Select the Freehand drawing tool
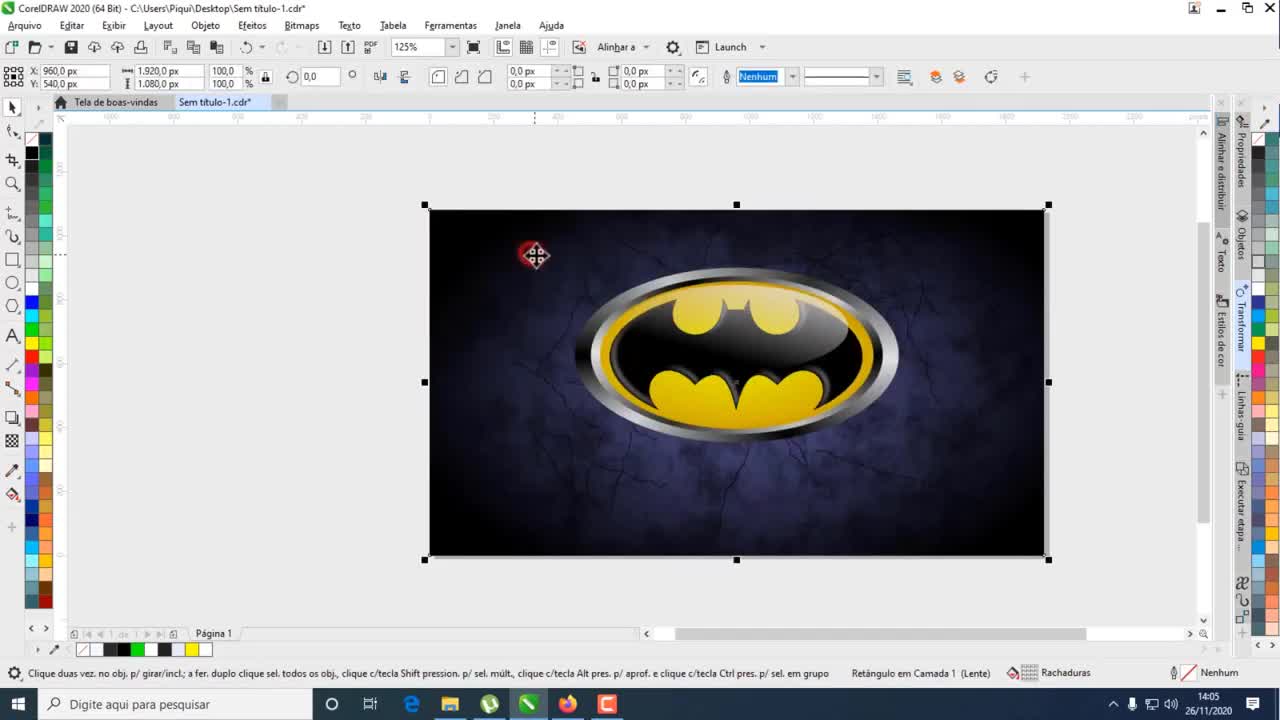 click(12, 213)
